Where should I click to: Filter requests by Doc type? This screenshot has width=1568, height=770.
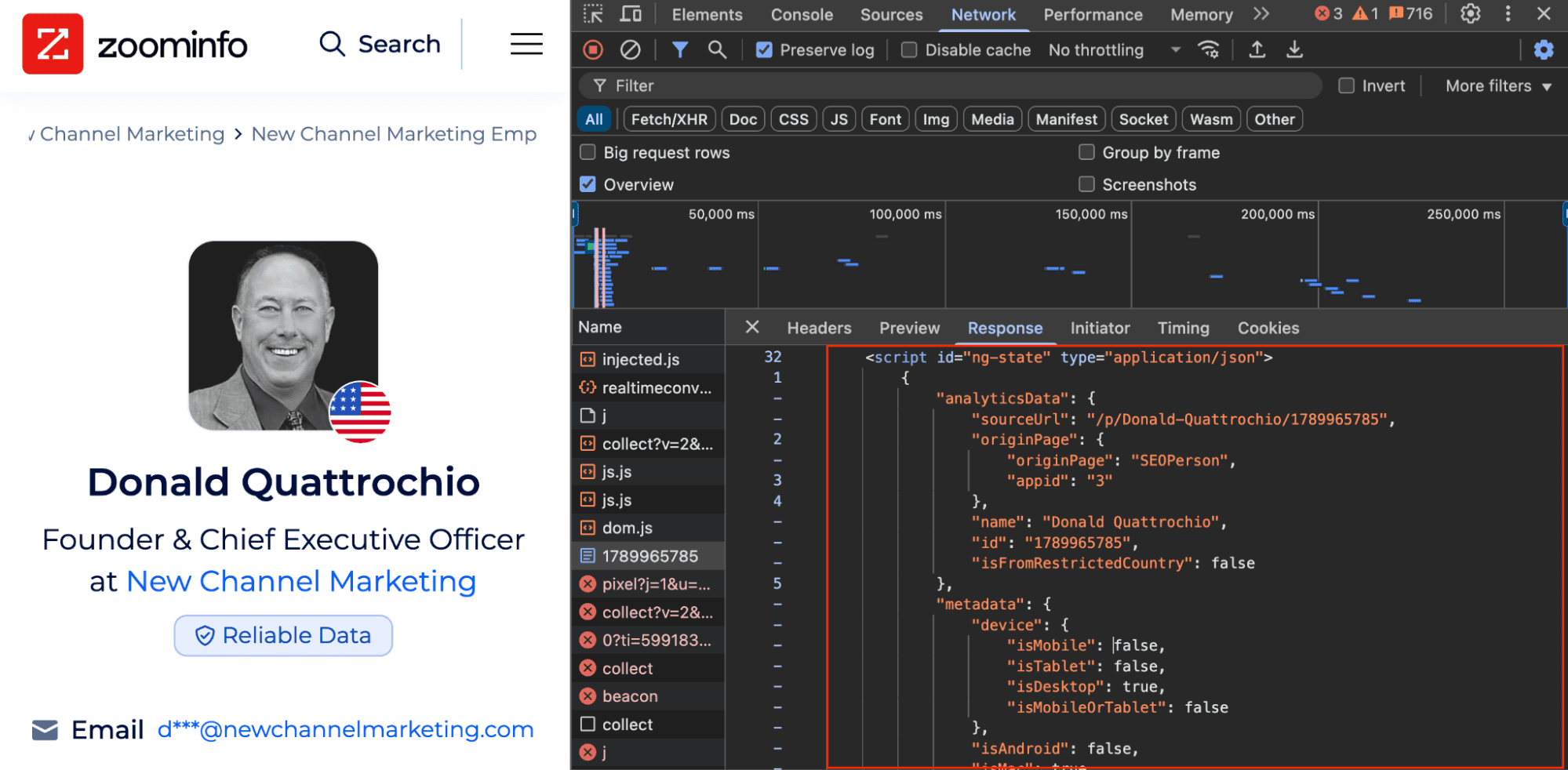click(x=743, y=119)
